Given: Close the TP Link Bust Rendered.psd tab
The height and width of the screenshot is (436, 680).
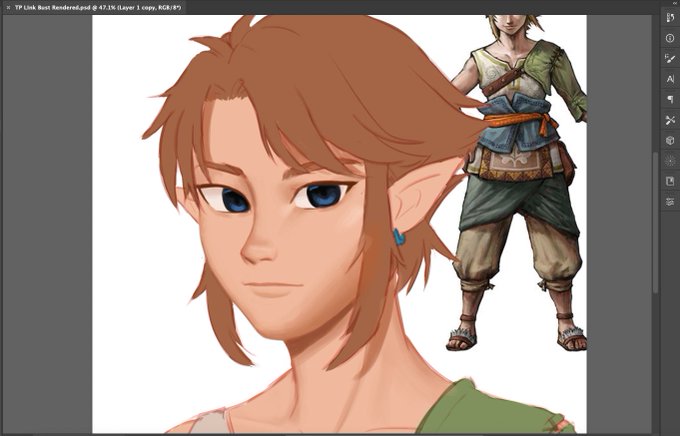Looking at the screenshot, I should 8,8.
